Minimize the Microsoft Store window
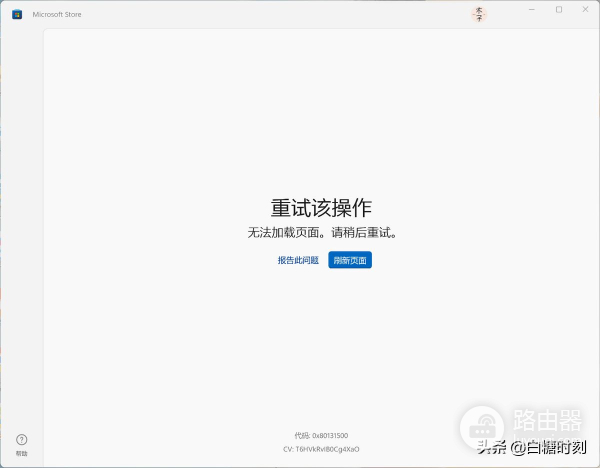Screen dimensions: 600x468 pyautogui.click(x=532, y=10)
